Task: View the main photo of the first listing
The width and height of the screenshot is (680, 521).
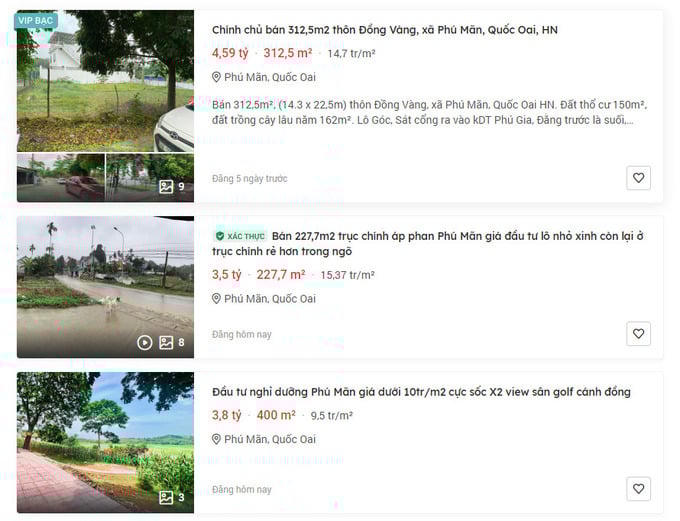Action: (x=105, y=81)
